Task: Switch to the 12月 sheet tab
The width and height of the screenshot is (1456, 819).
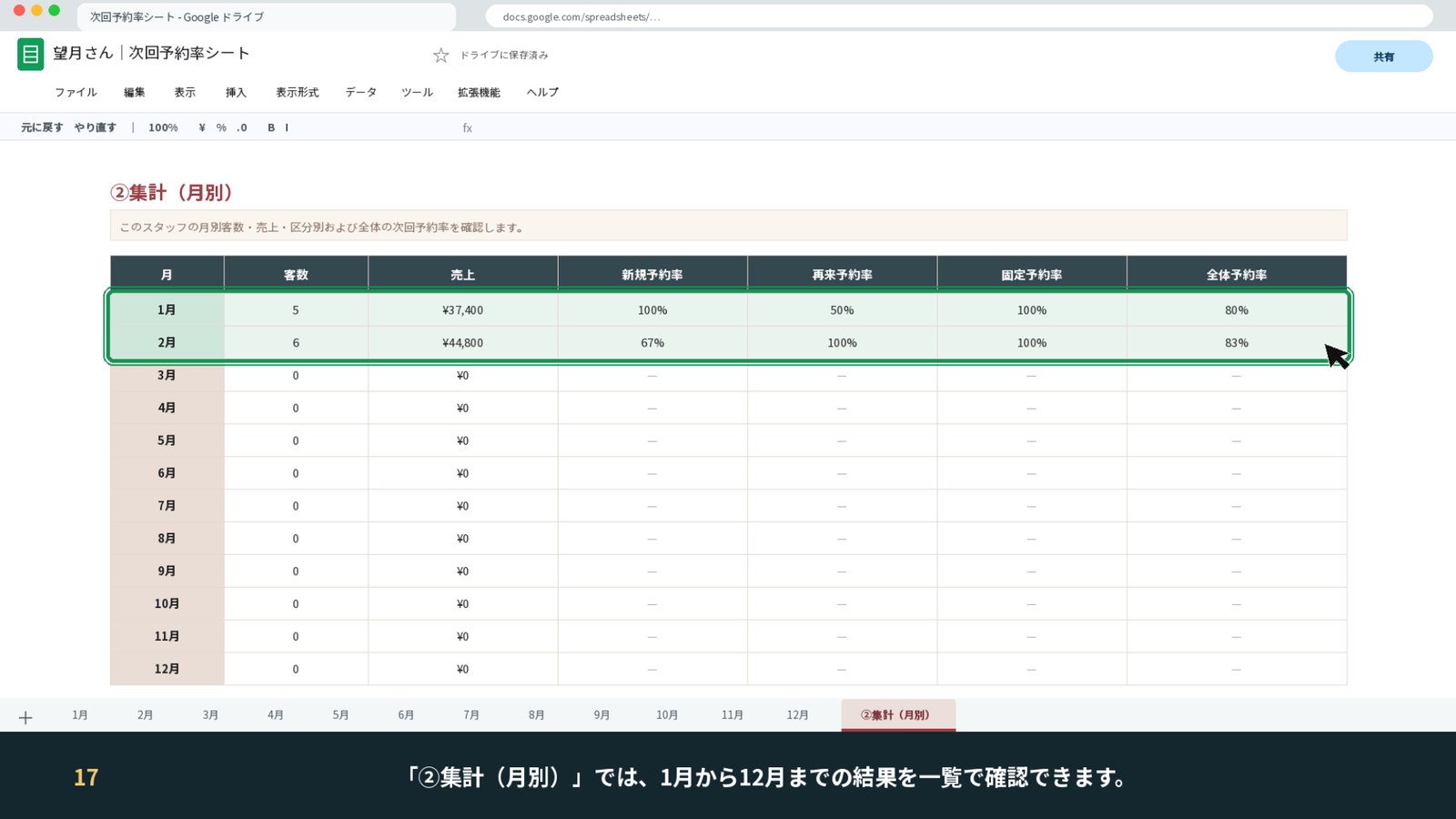Action: (x=798, y=715)
